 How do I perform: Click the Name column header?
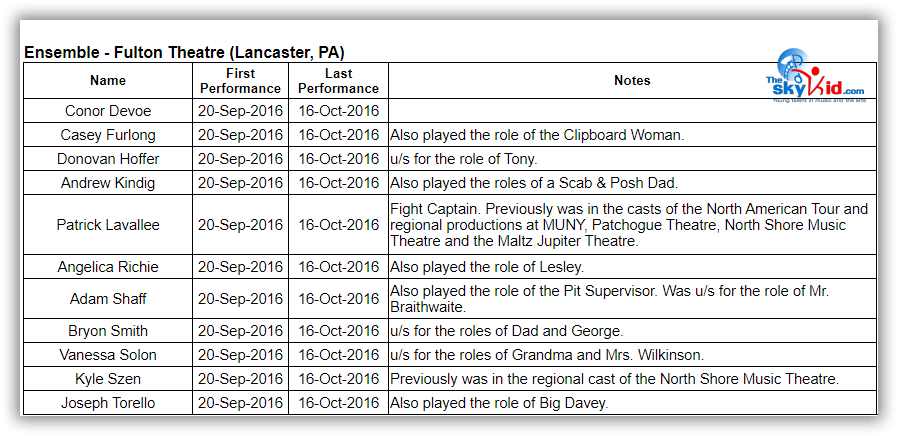[108, 81]
